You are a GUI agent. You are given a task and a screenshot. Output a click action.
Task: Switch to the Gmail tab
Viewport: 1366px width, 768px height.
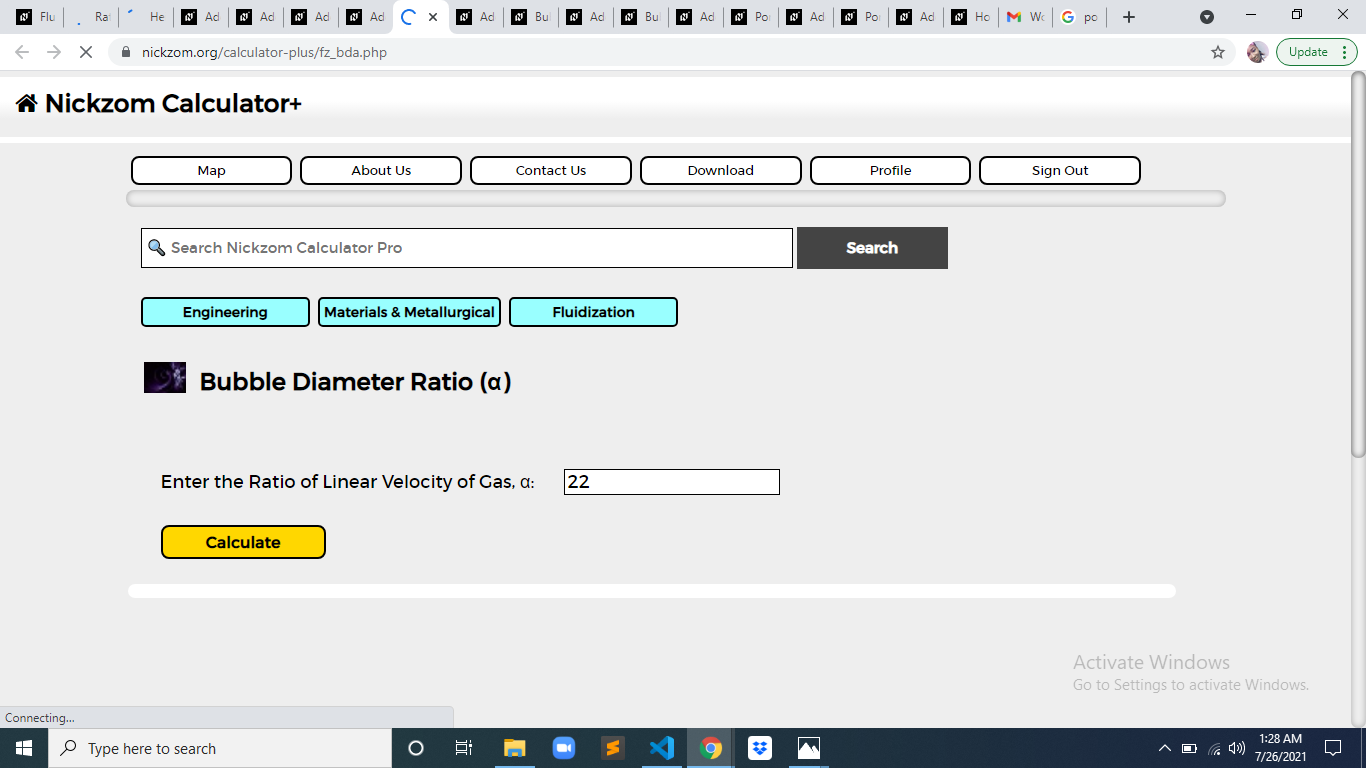[1025, 17]
